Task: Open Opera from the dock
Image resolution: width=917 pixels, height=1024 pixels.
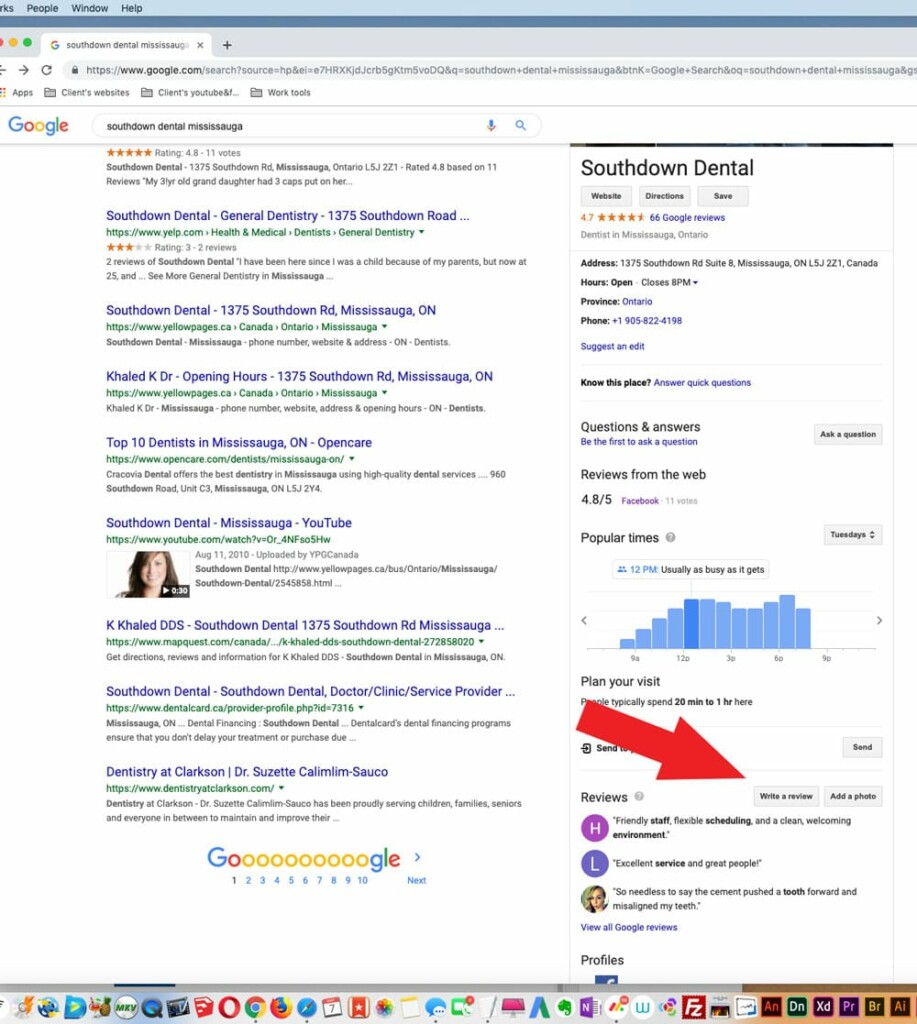Action: tap(229, 1007)
